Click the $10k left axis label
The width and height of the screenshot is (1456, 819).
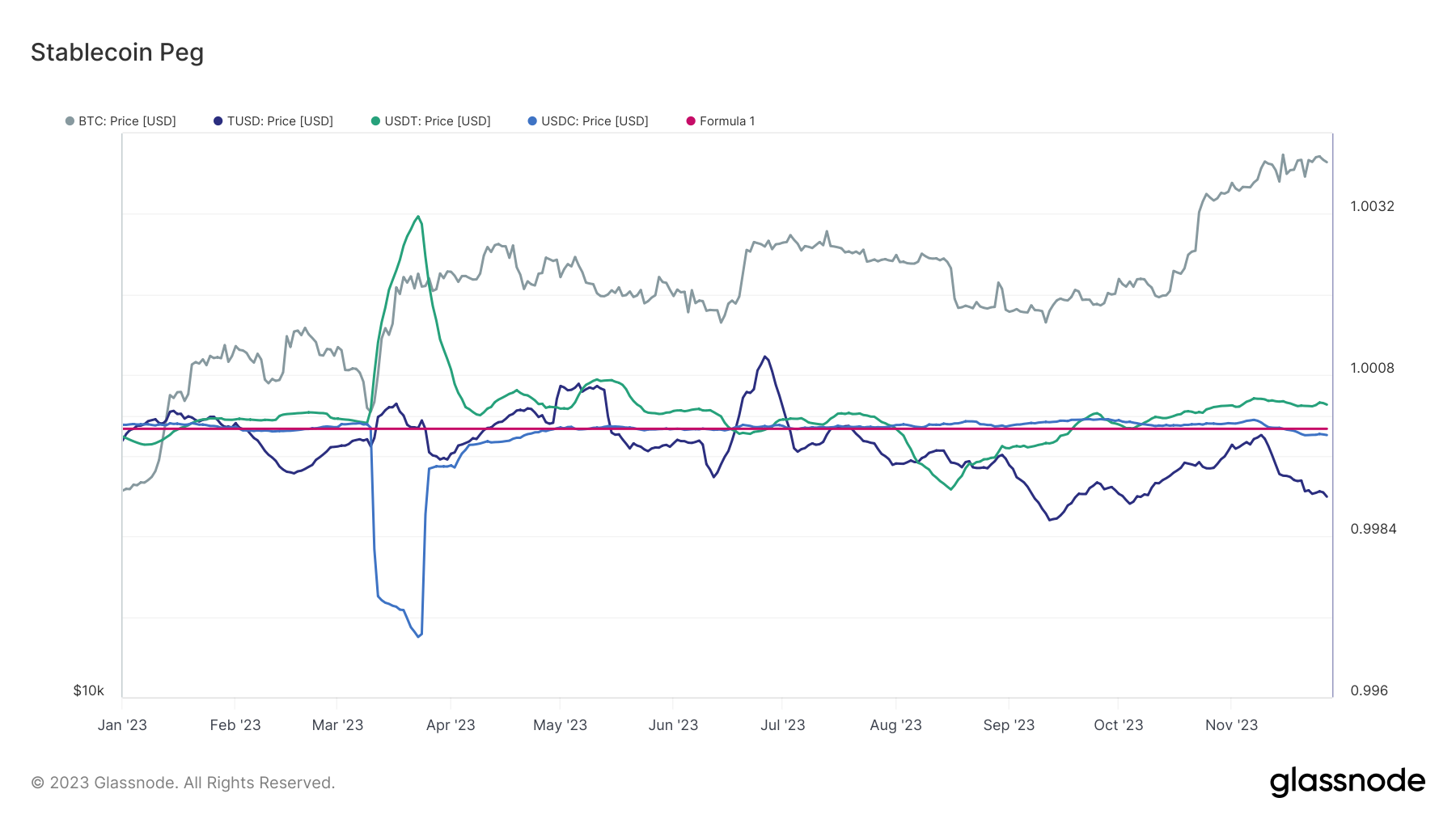(89, 690)
